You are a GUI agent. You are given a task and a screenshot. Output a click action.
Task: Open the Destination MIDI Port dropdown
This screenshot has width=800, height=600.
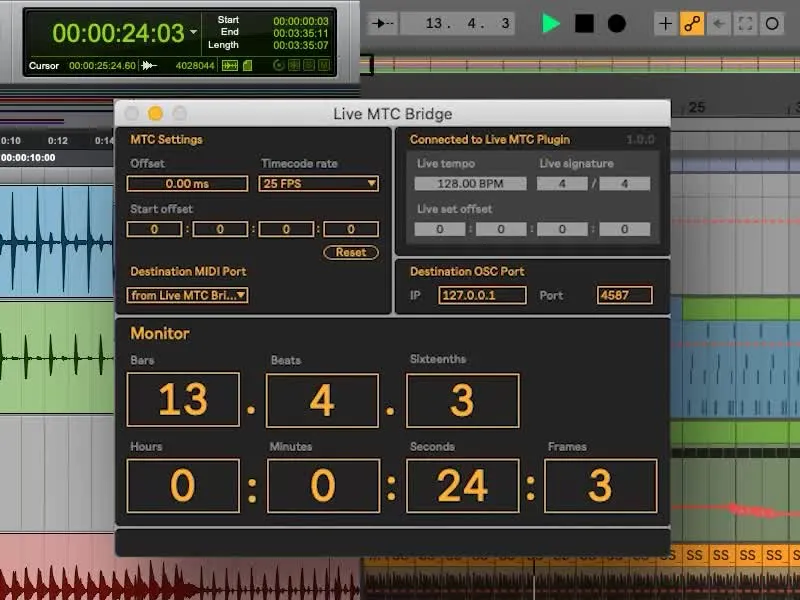(x=188, y=295)
